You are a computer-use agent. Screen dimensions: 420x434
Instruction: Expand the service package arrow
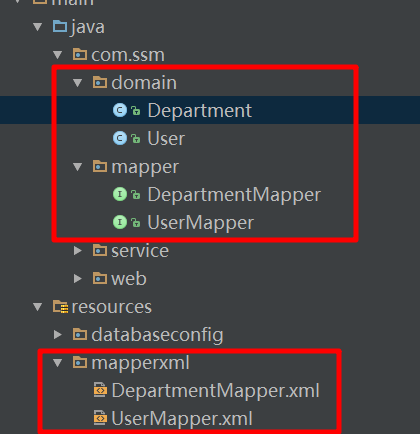click(x=78, y=251)
